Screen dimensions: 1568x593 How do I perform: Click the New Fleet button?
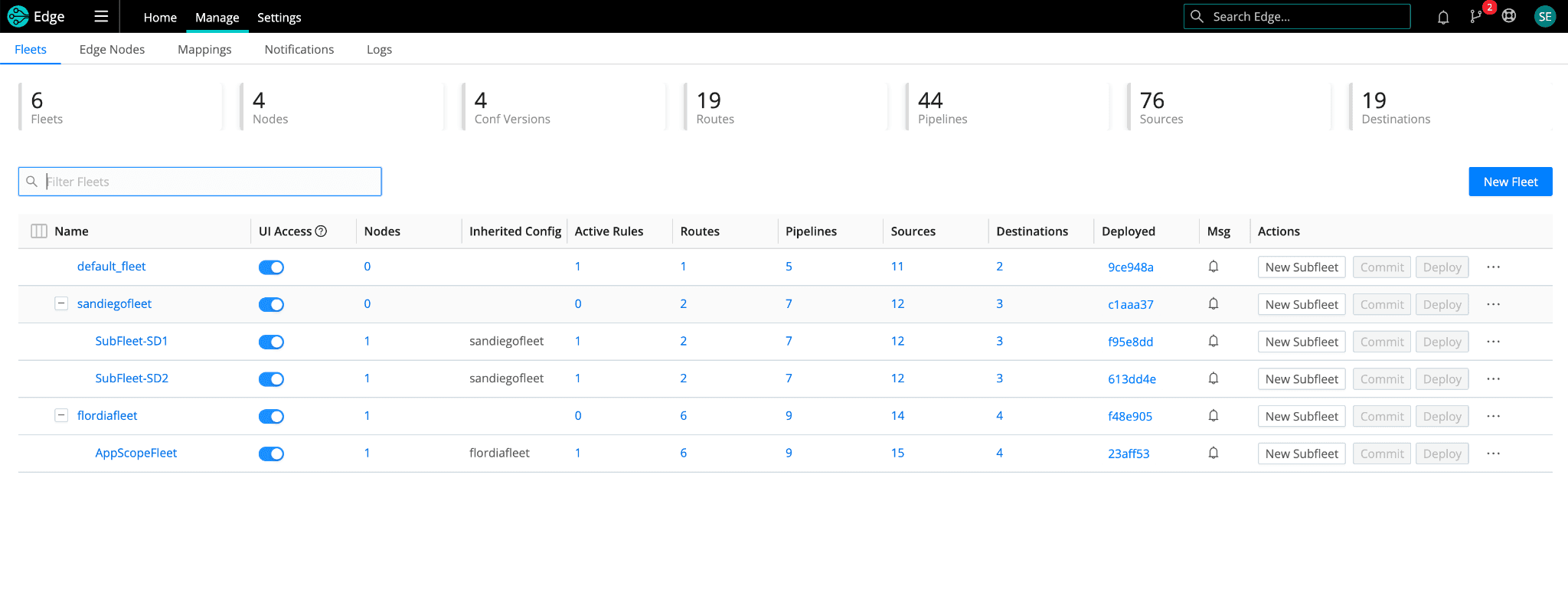click(x=1510, y=182)
